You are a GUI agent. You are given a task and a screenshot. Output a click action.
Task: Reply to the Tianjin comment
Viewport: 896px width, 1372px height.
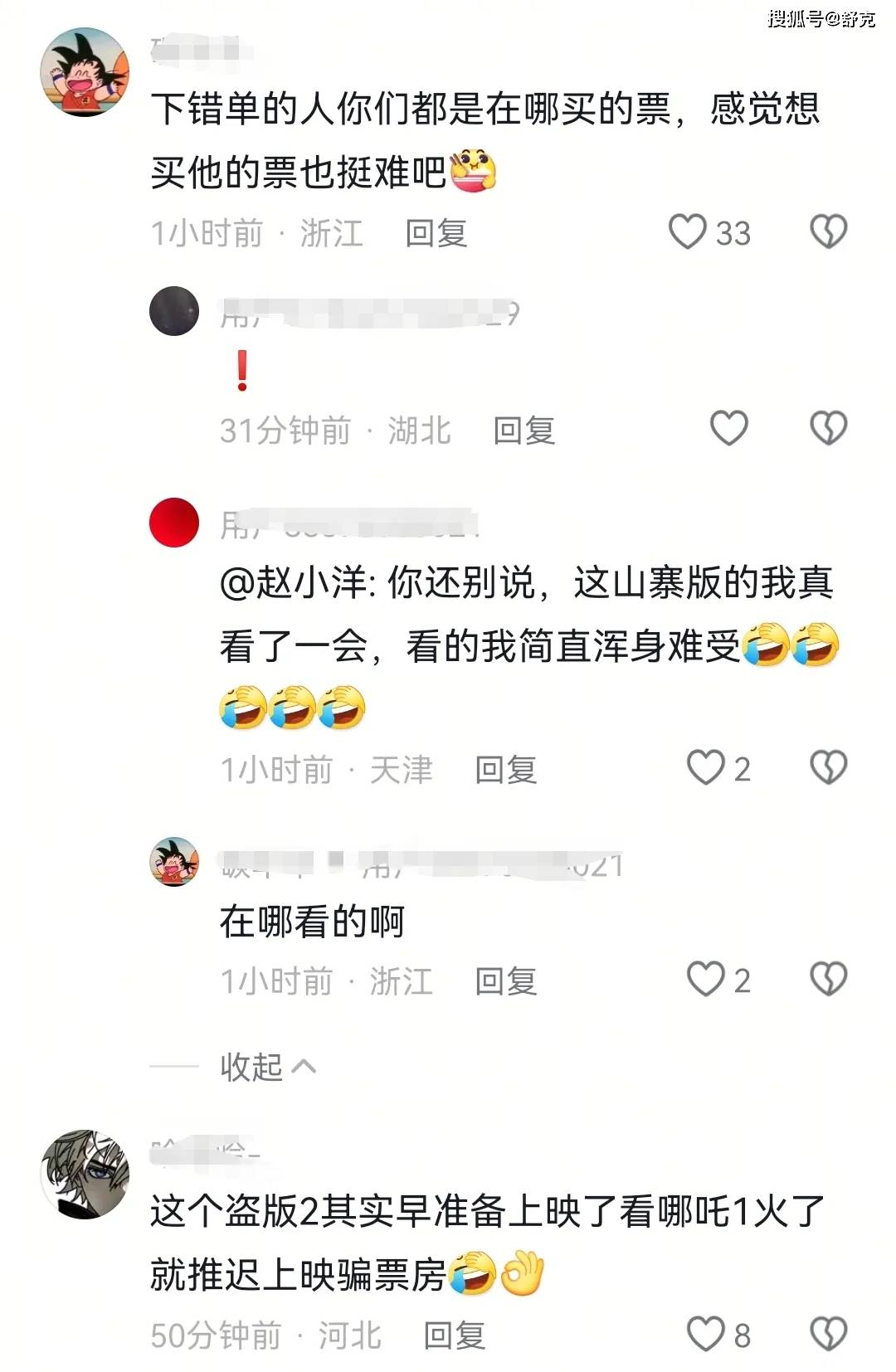(506, 770)
